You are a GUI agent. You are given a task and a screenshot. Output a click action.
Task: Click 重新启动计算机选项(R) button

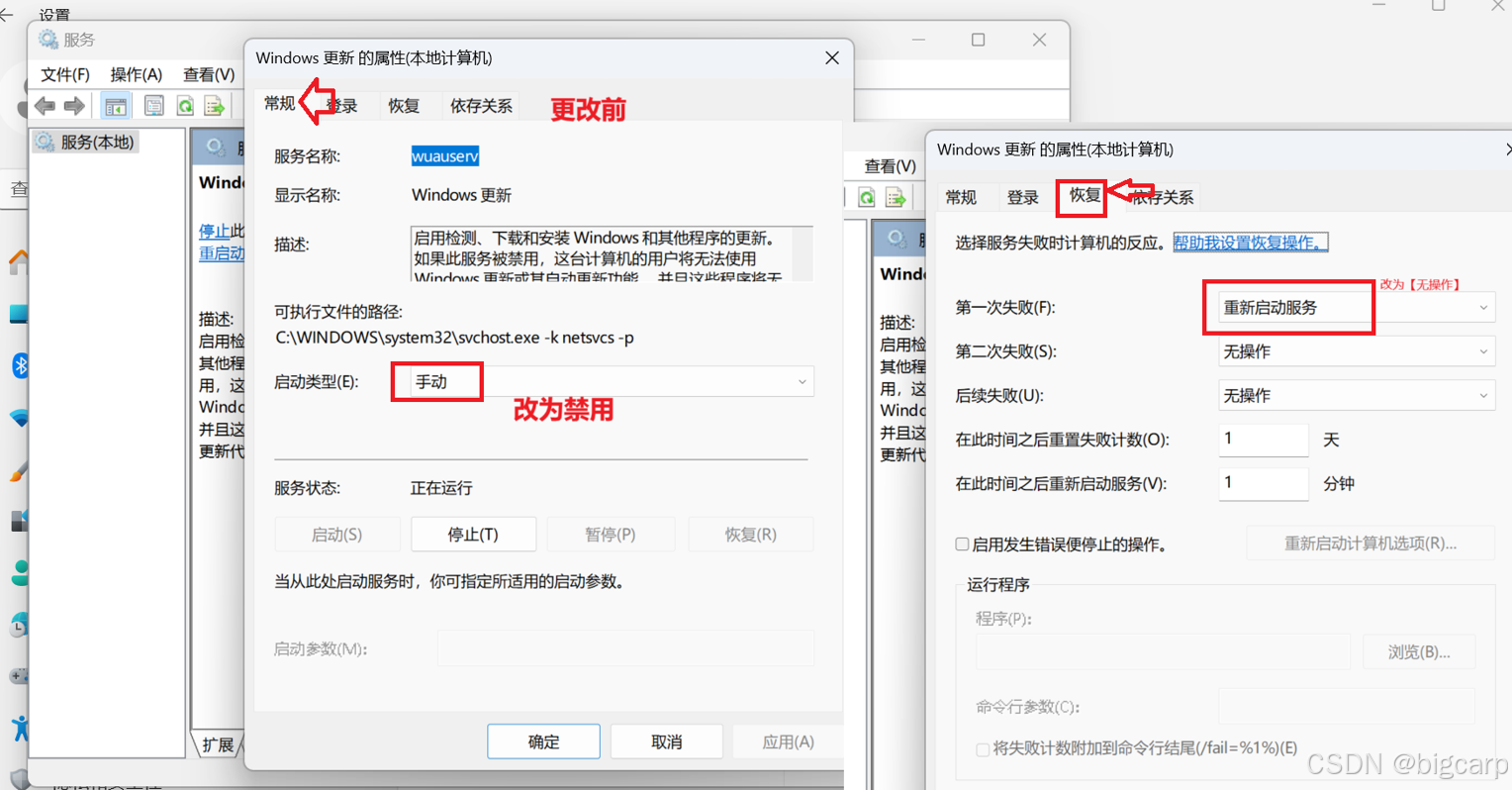click(x=1370, y=543)
